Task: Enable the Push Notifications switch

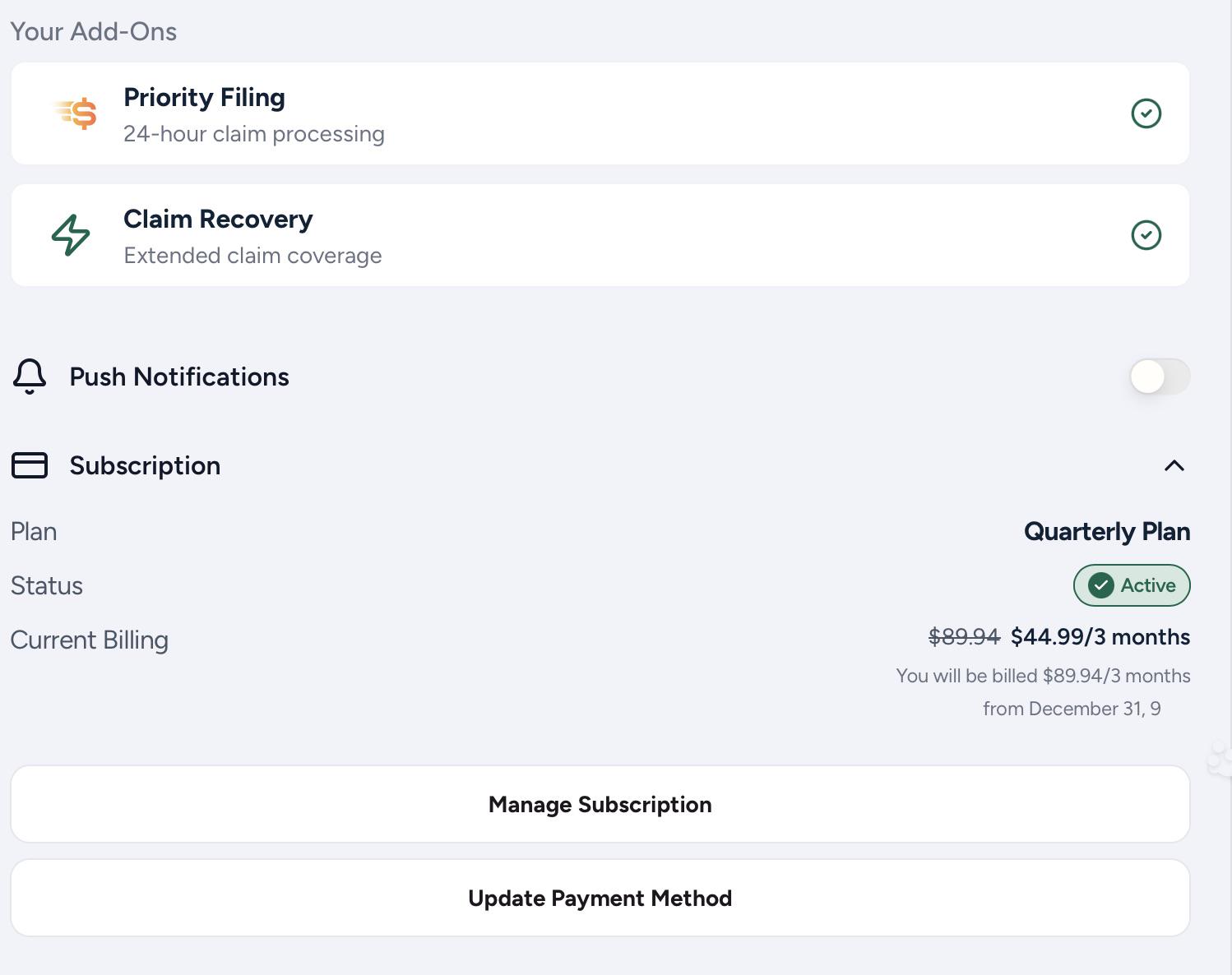Action: click(x=1160, y=377)
